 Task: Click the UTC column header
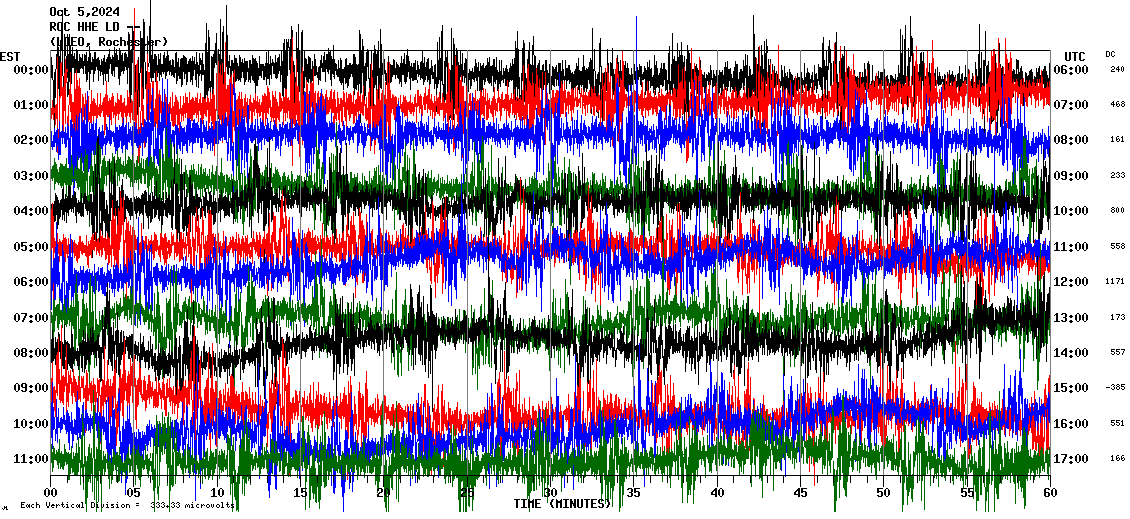click(1074, 56)
